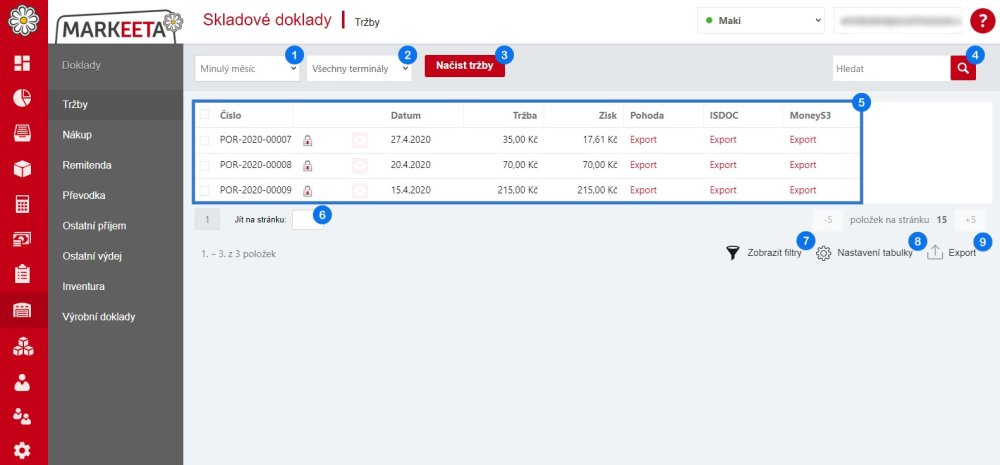
Task: Click the eye icon for POR-2020-00007
Action: pos(360,140)
